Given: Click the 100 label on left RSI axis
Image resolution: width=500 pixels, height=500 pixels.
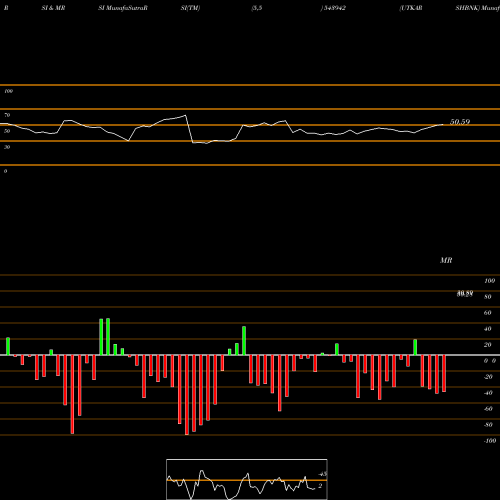Looking at the screenshot, I should click(8, 91).
